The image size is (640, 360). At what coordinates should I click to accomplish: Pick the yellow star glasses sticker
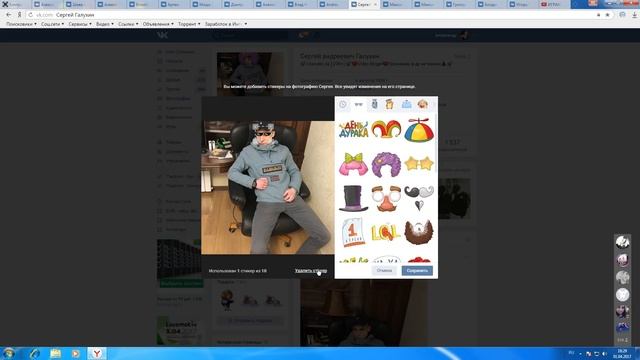419,164
